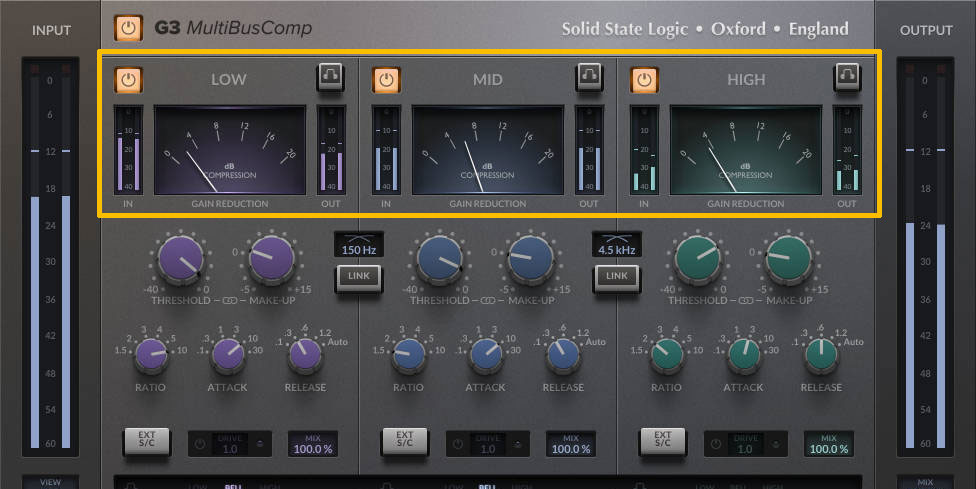Toggle LOW band EXT S/C button
This screenshot has height=489, width=976.
click(146, 442)
